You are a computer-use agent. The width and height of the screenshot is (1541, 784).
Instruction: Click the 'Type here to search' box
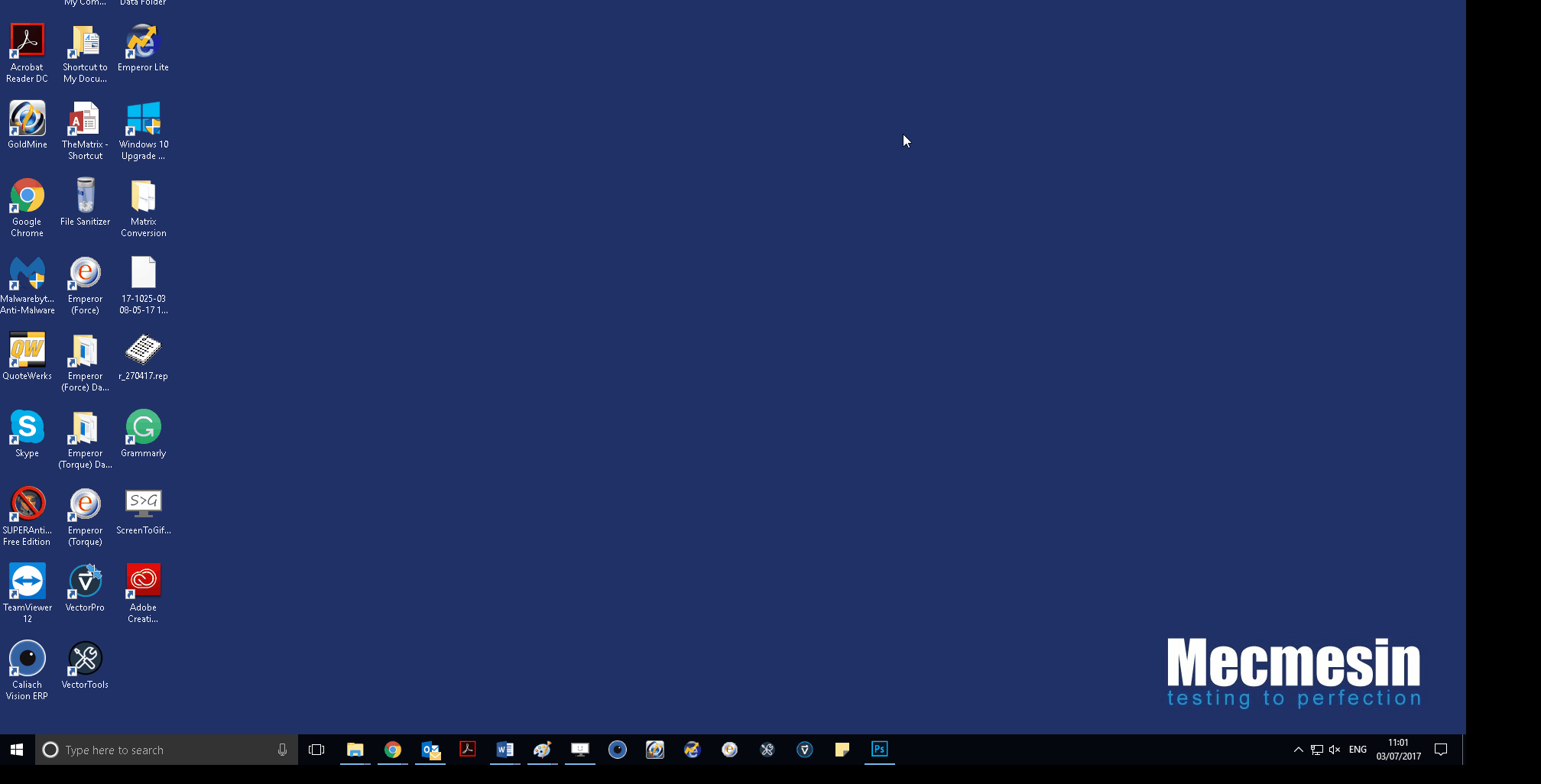tap(167, 750)
